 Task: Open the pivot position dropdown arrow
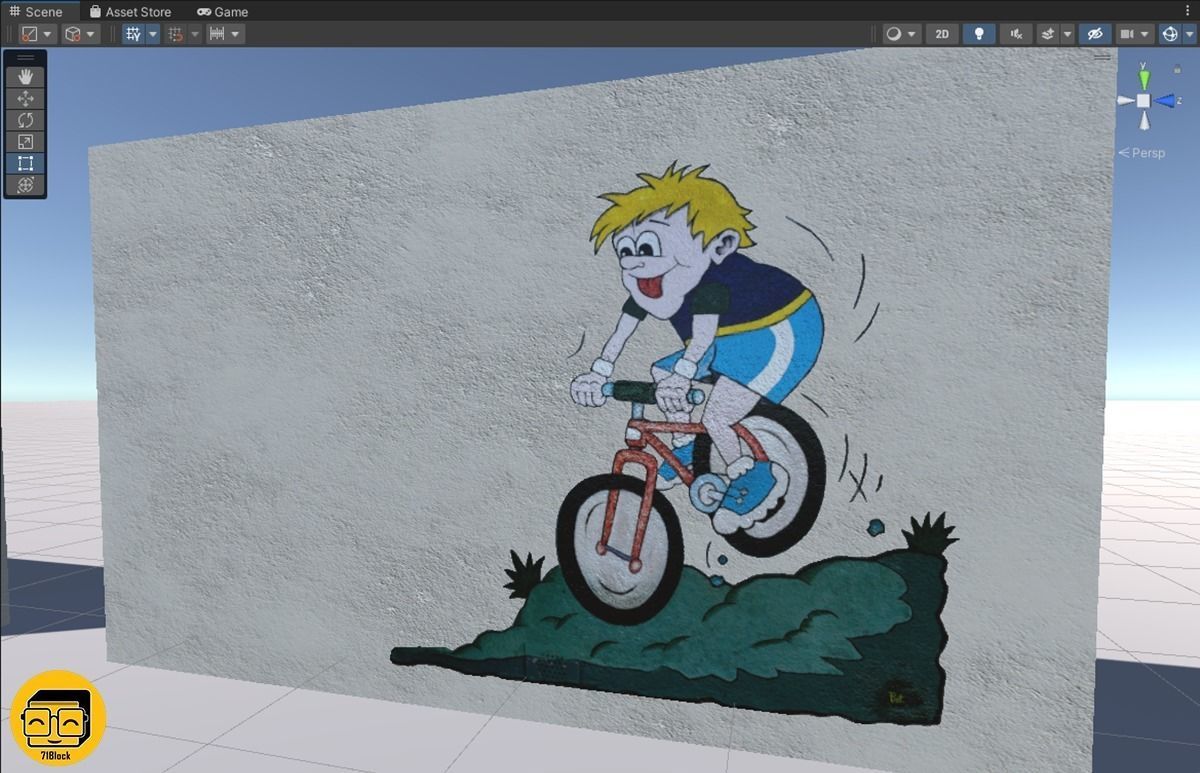pos(48,34)
